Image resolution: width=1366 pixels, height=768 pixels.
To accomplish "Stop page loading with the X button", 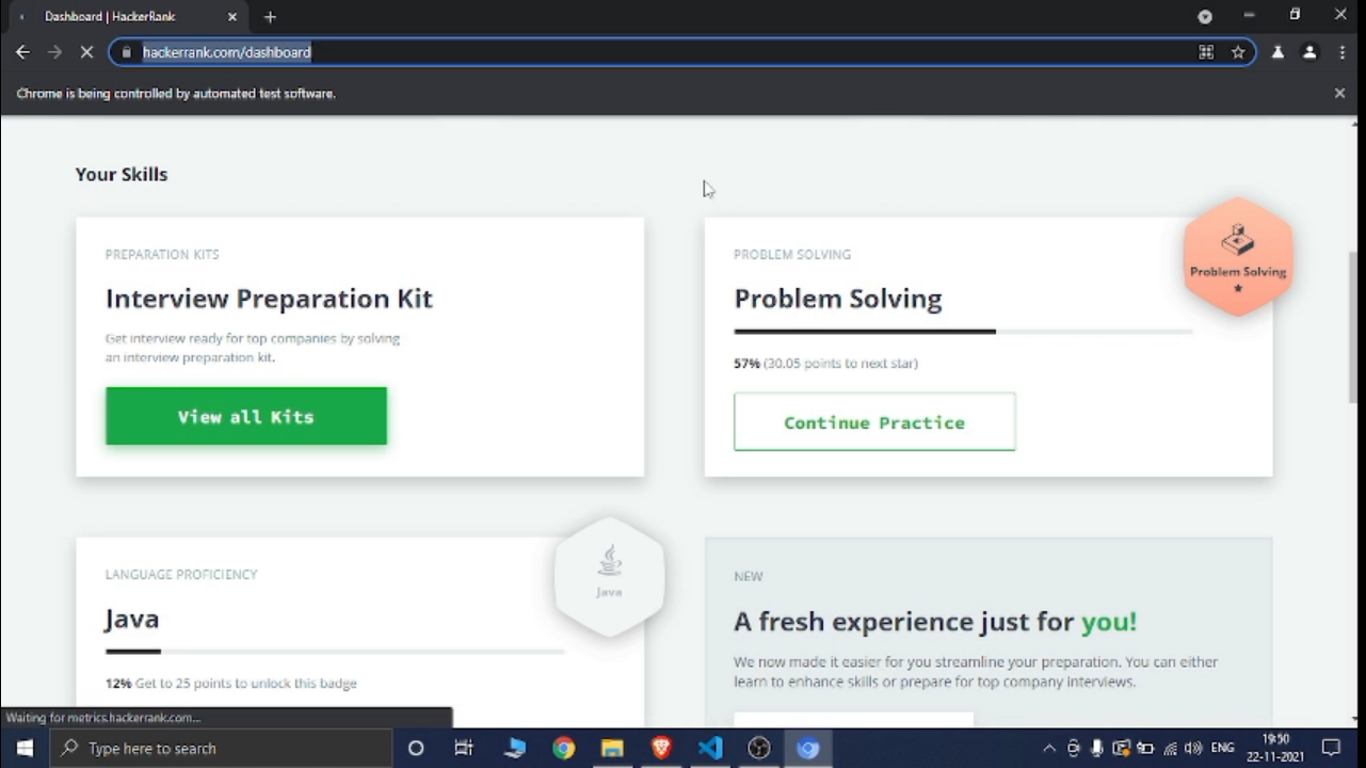I will (86, 52).
